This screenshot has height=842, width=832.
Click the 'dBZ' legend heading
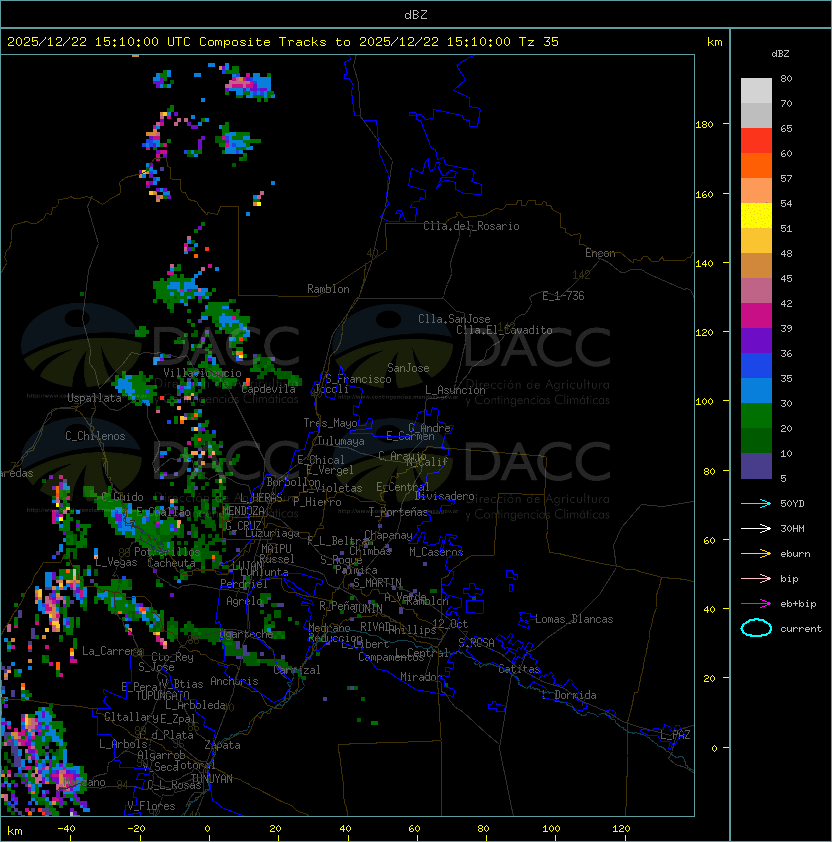780,54
